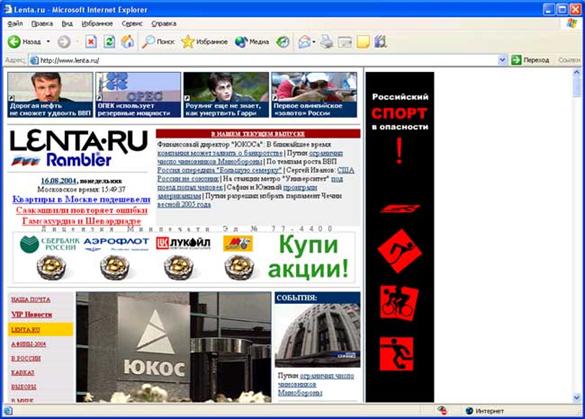The height and width of the screenshot is (419, 585).
Task: Click the Сбербанк России logo
Action: point(50,244)
